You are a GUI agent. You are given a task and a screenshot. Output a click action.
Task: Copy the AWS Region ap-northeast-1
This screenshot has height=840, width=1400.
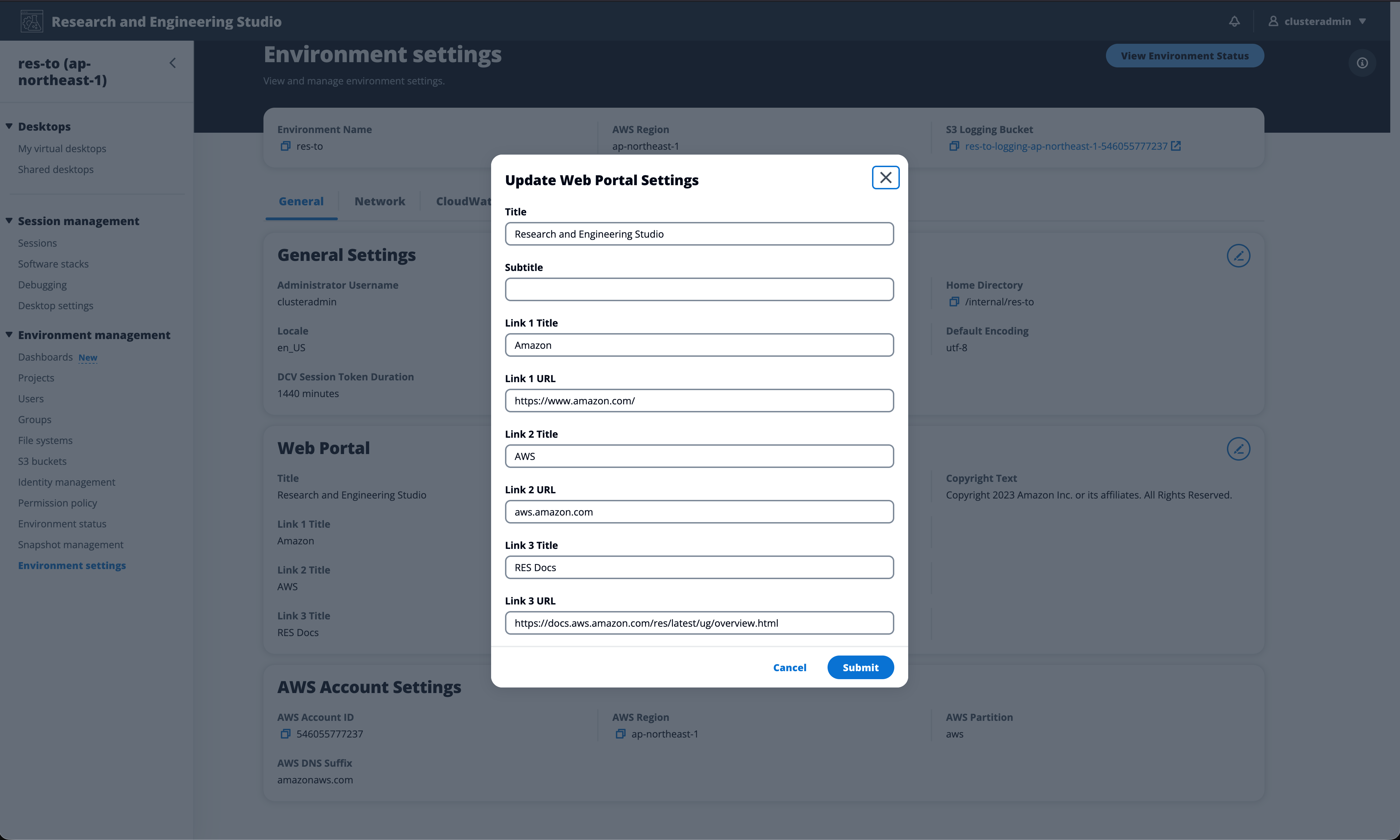(620, 734)
